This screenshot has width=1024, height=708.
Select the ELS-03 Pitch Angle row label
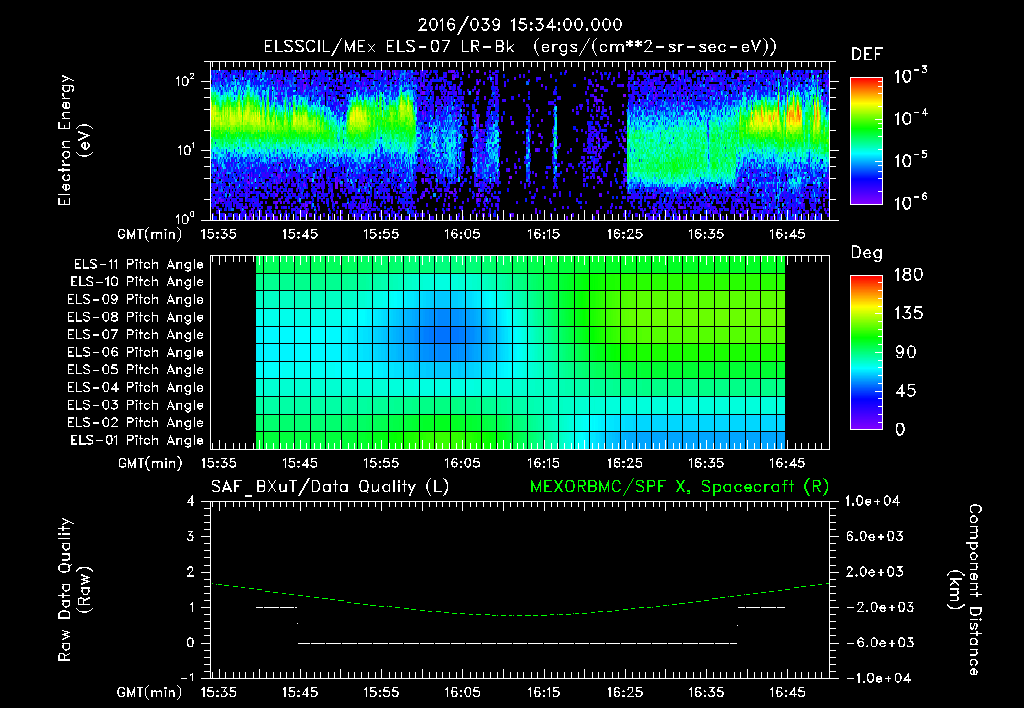[135, 405]
